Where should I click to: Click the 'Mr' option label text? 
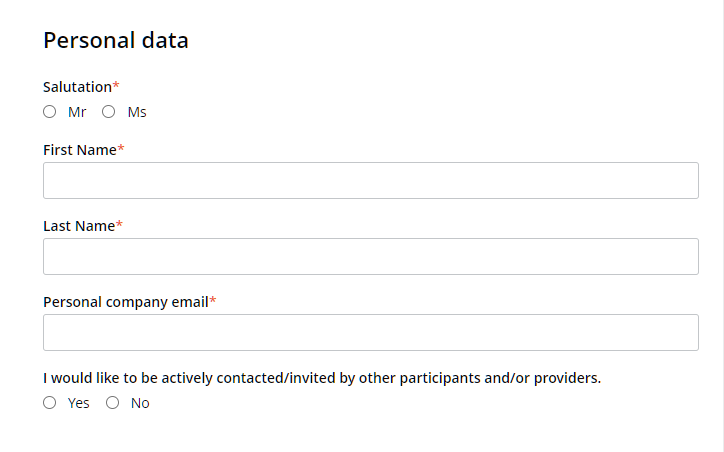coord(77,112)
